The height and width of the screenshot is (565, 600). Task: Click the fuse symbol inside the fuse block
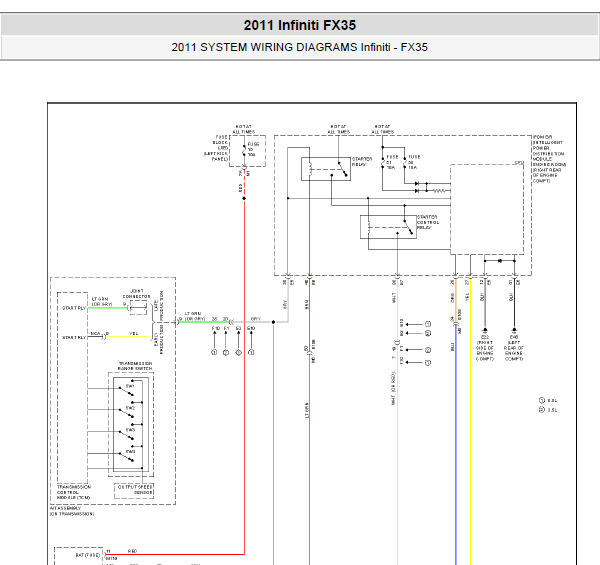(x=244, y=150)
